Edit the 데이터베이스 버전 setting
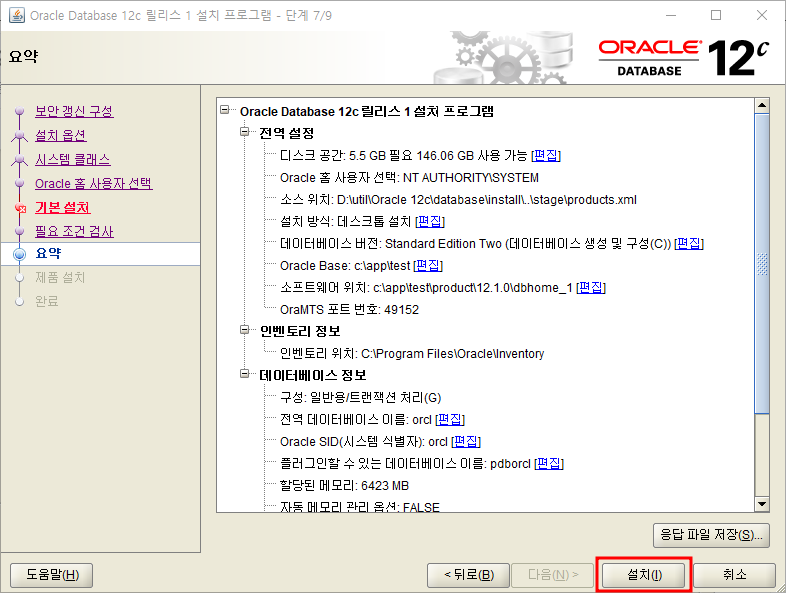The height and width of the screenshot is (593, 786). click(689, 244)
